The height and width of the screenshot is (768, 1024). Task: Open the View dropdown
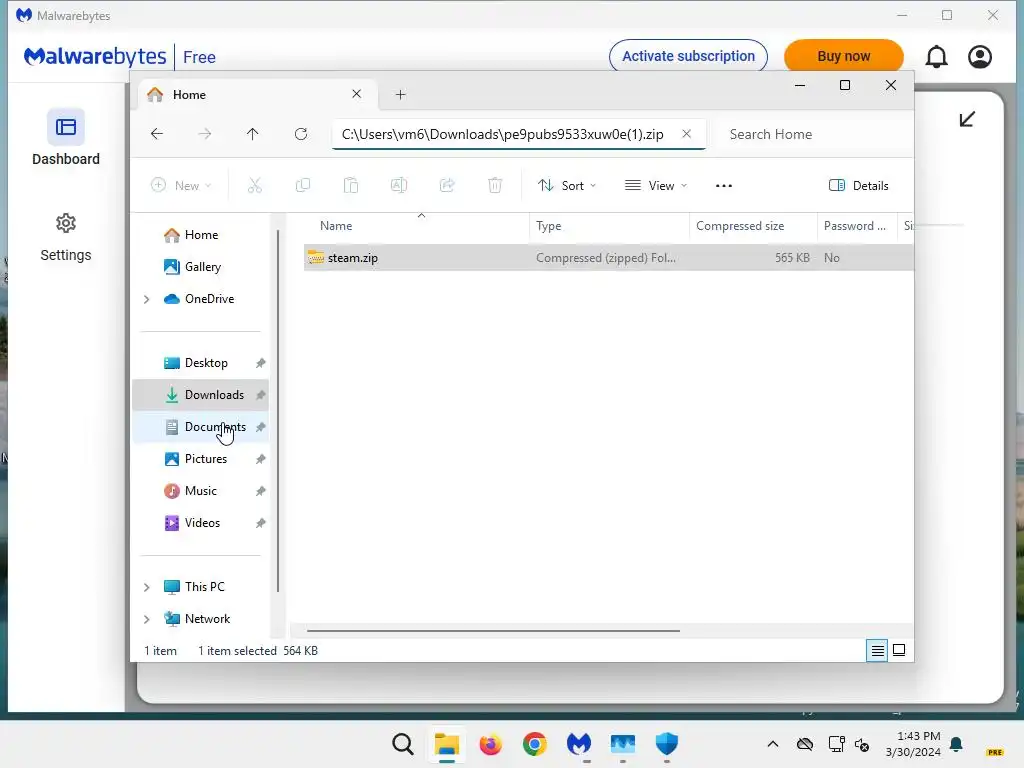click(x=656, y=185)
